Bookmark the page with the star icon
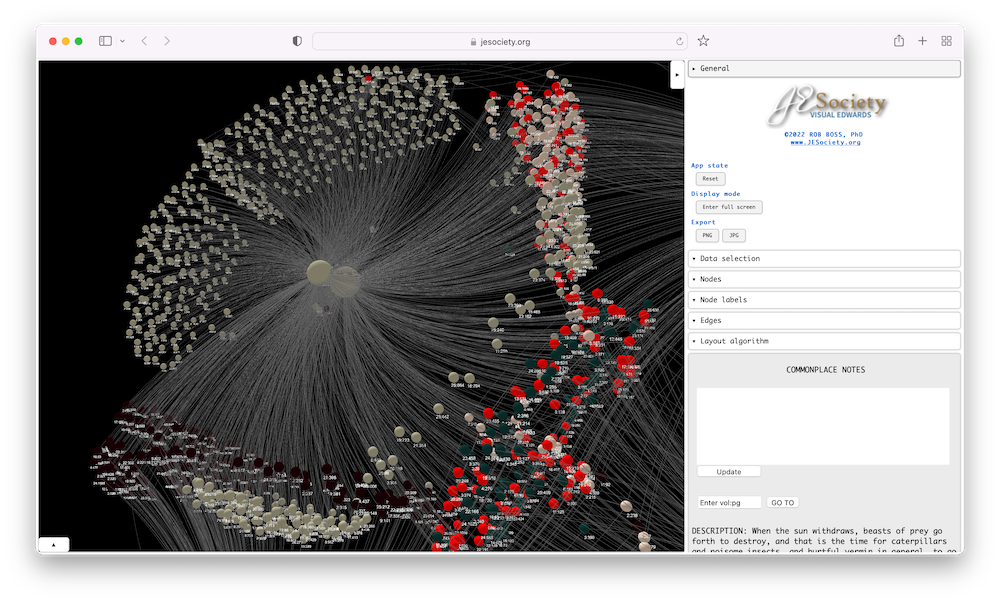The width and height of the screenshot is (1000, 602). (703, 41)
